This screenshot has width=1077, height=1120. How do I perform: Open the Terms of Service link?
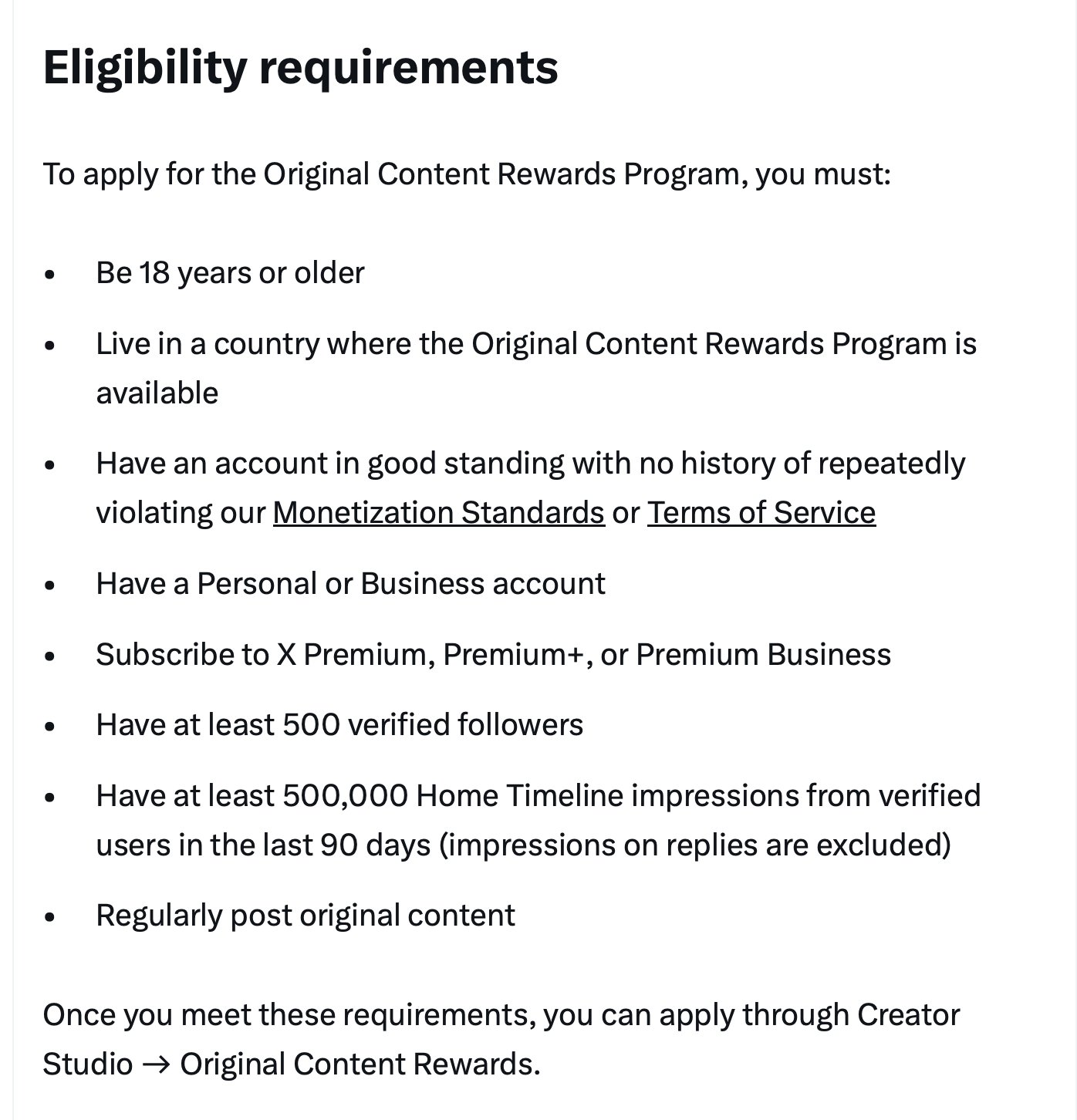pos(761,513)
